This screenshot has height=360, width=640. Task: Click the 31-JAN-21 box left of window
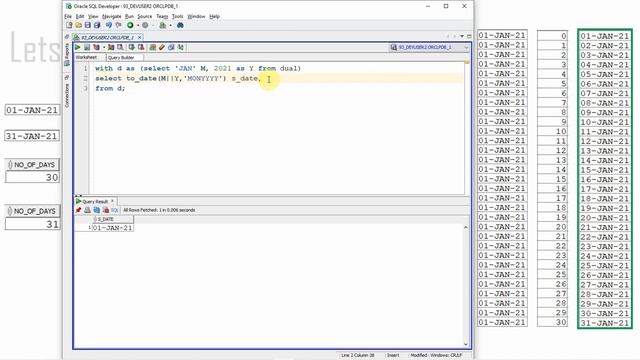(32, 136)
